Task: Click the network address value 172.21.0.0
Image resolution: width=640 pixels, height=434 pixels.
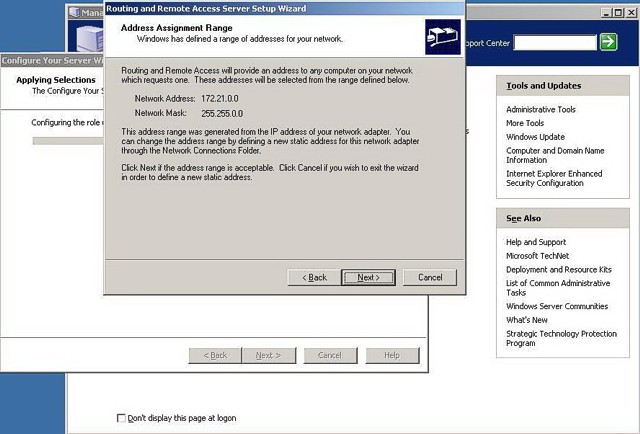Action: click(x=220, y=98)
